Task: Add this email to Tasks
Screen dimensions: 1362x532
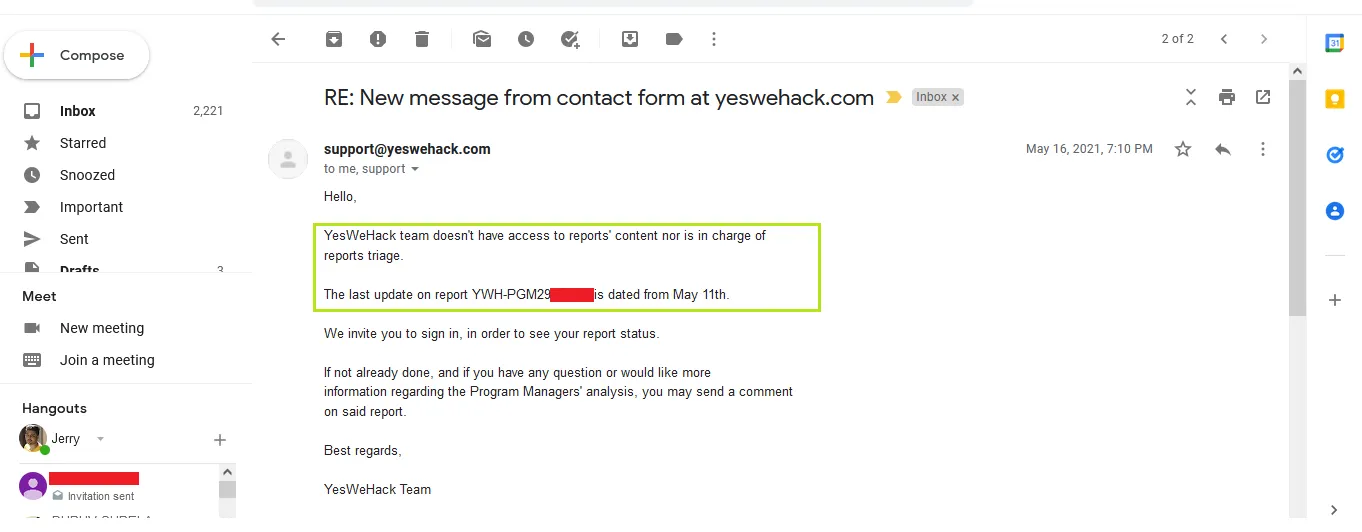Action: click(570, 39)
